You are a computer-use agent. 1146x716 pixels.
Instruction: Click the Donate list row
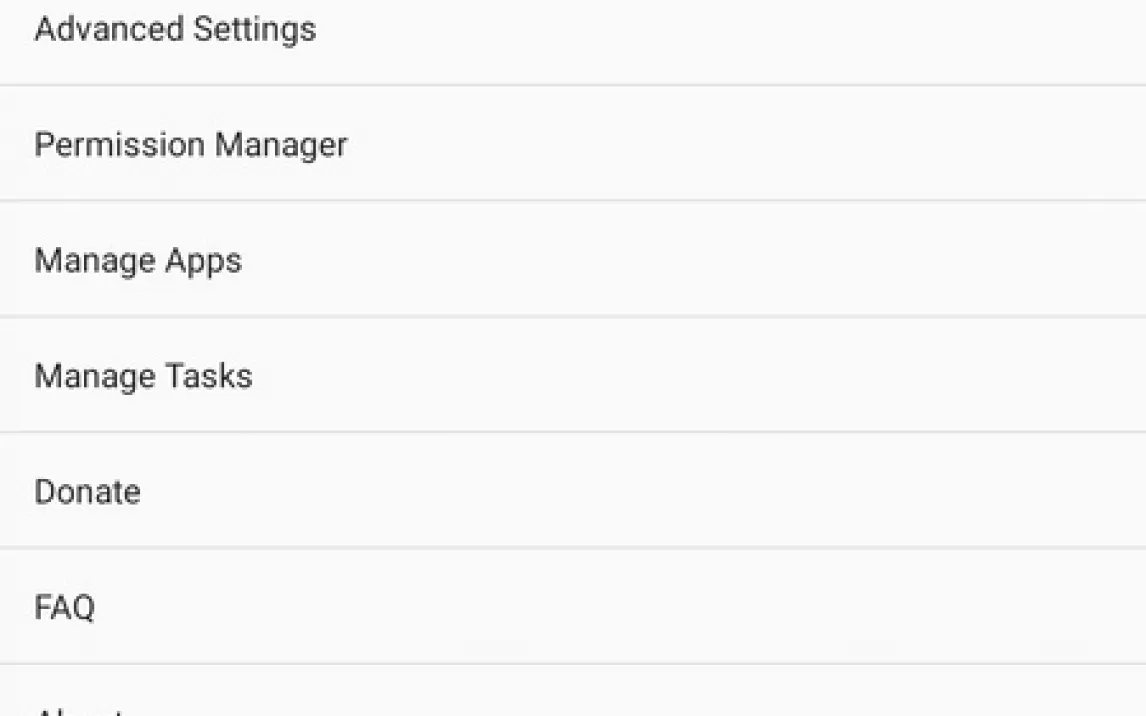(573, 492)
